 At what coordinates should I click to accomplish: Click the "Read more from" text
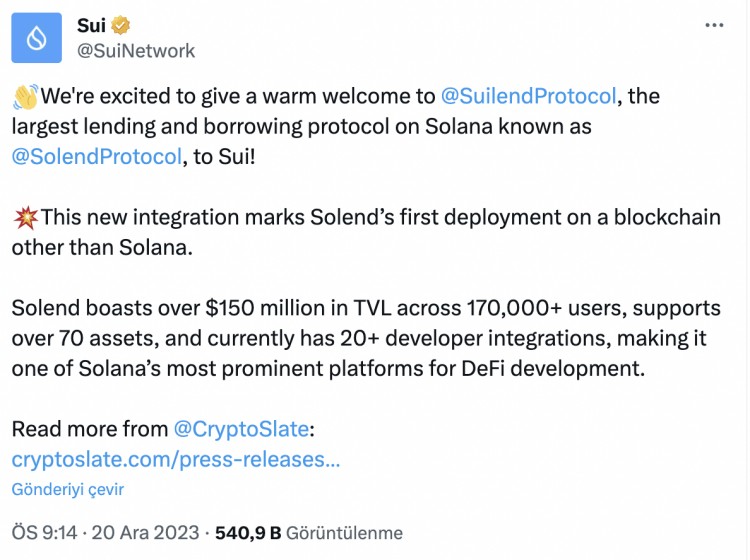click(x=89, y=429)
